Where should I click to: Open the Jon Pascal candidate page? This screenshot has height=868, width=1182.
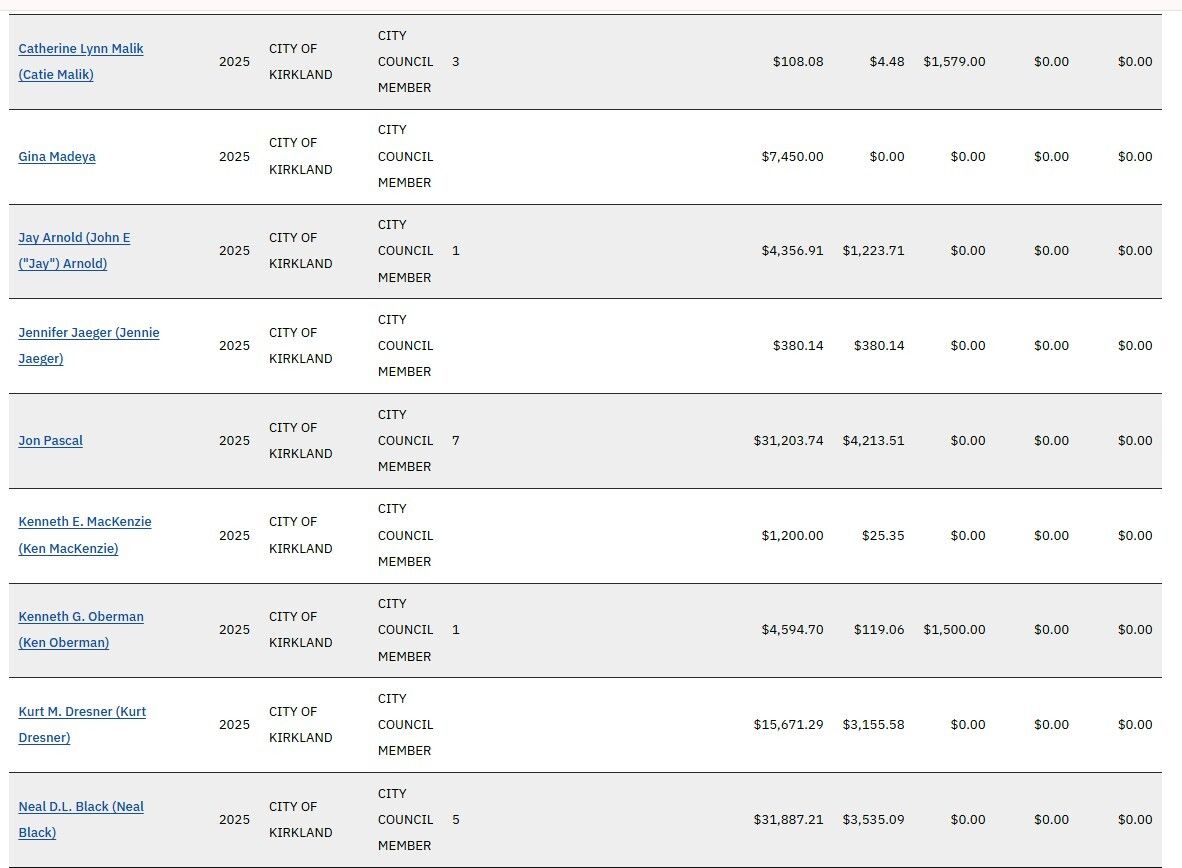tap(51, 440)
